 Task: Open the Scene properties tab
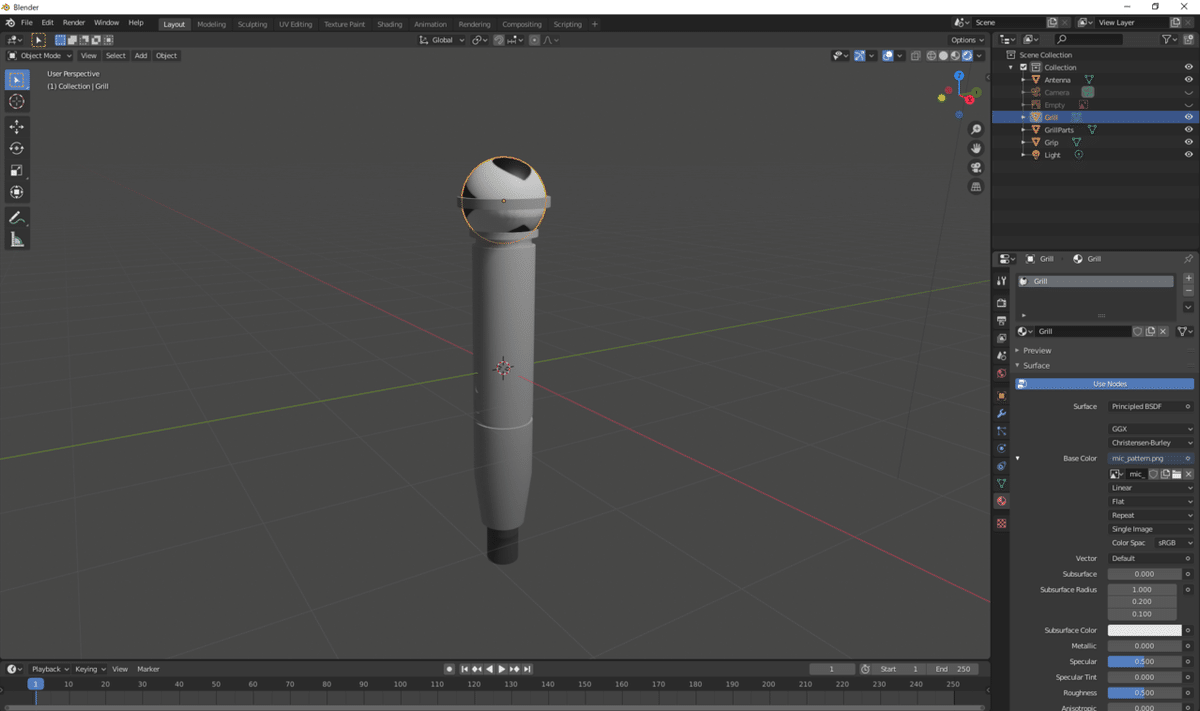[x=1001, y=356]
